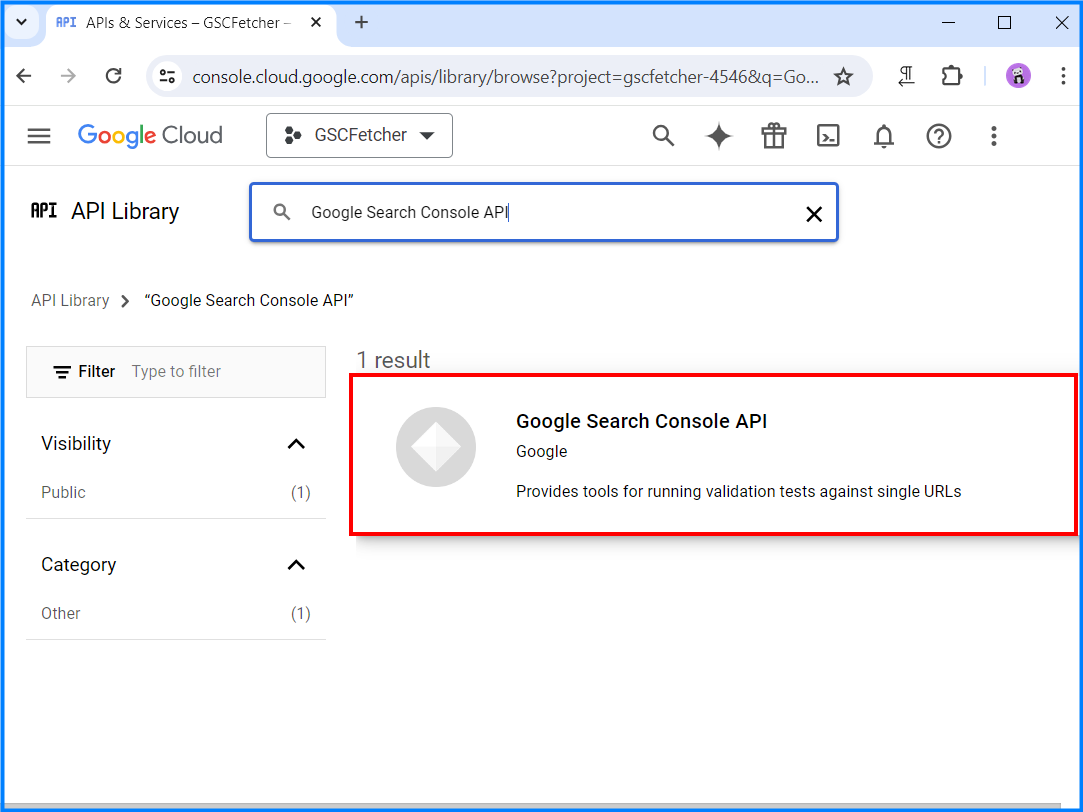Go back to the API Library breadcrumb
1083x812 pixels.
pos(70,300)
